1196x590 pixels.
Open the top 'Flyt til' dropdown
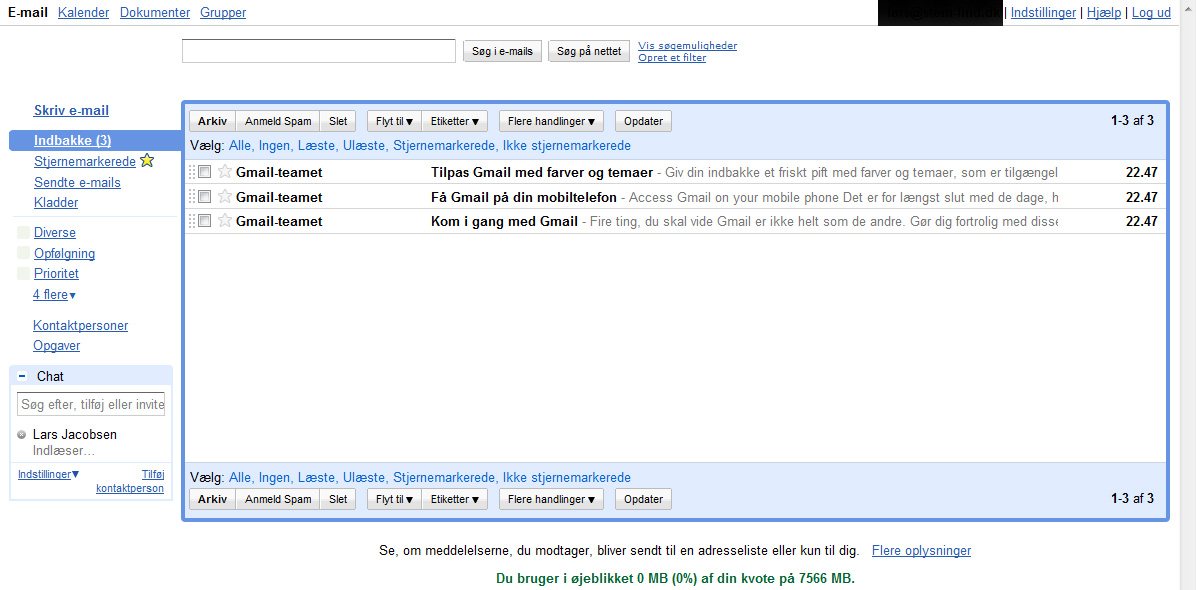coord(394,121)
